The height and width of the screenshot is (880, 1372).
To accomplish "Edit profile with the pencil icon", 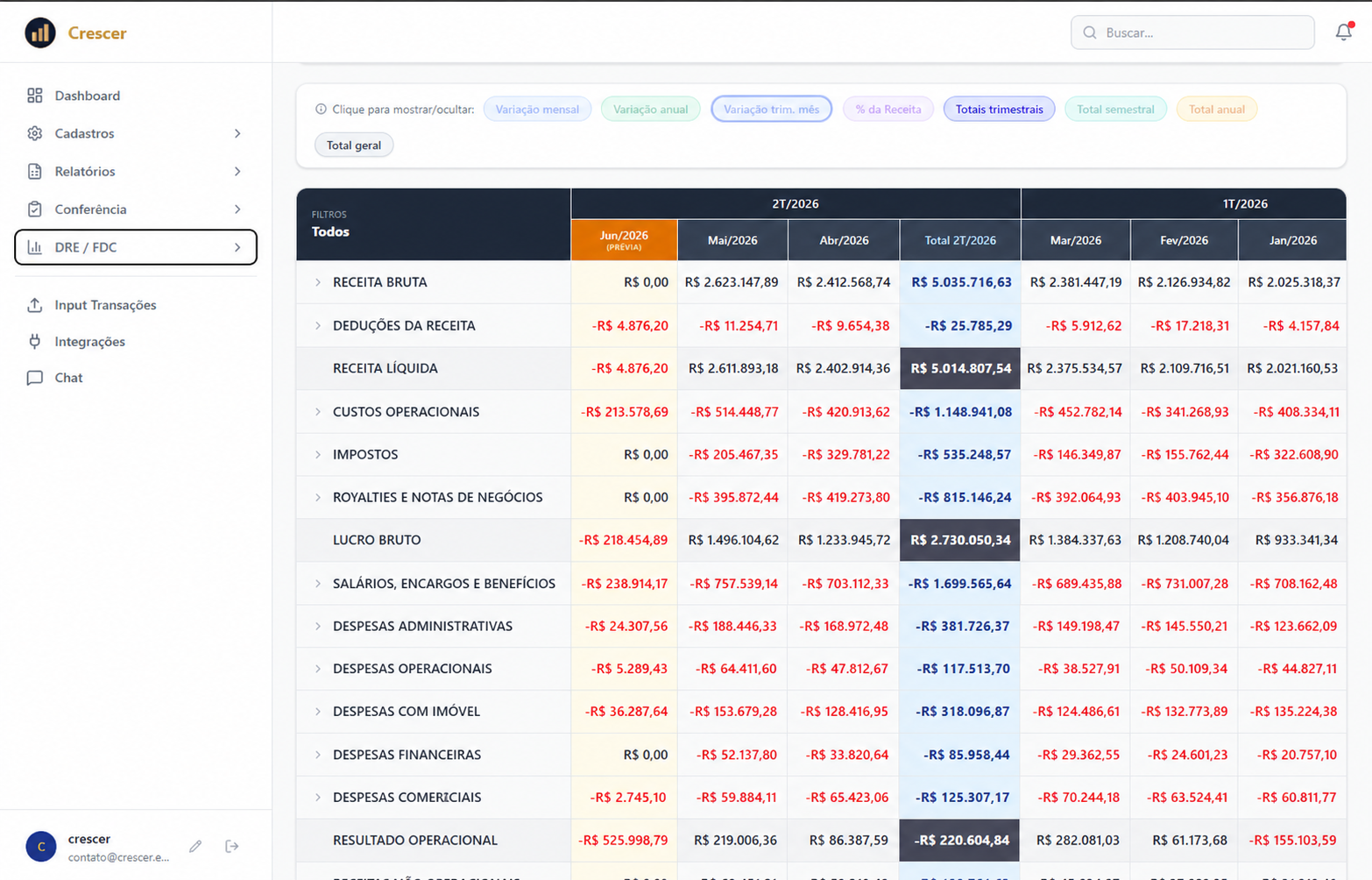I will 195,846.
